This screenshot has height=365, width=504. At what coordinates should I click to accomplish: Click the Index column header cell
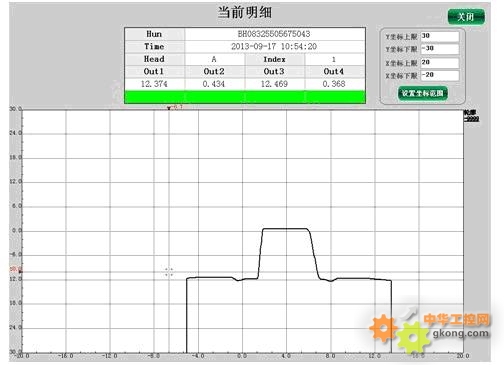[x=274, y=59]
